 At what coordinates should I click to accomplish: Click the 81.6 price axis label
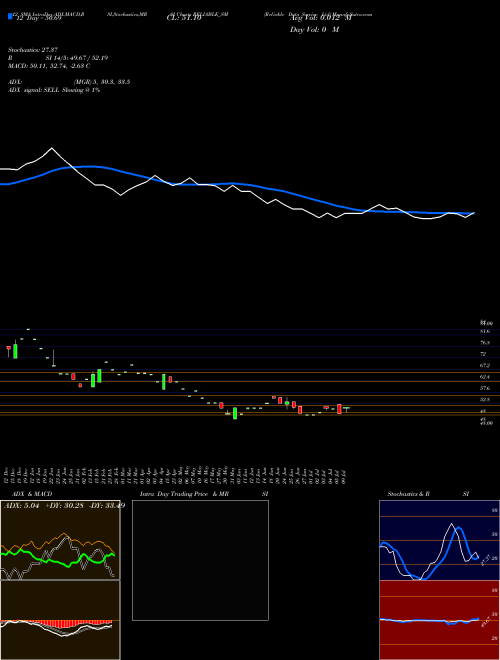pos(485,331)
